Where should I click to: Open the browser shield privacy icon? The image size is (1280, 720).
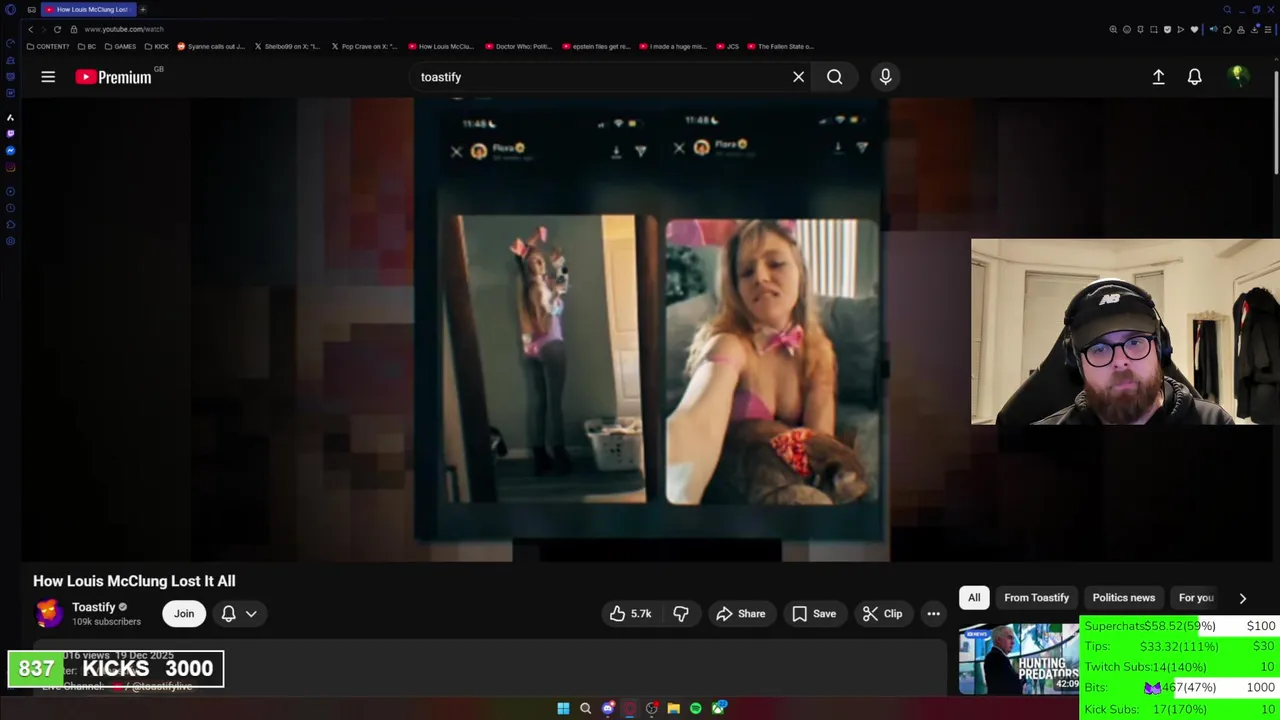[1167, 29]
